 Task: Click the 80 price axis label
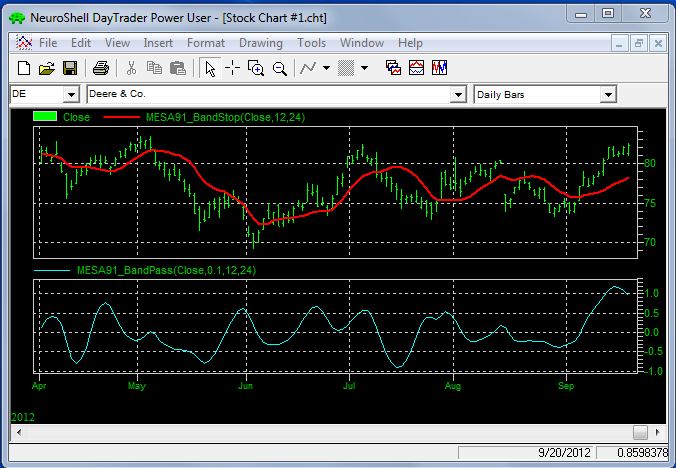point(650,163)
